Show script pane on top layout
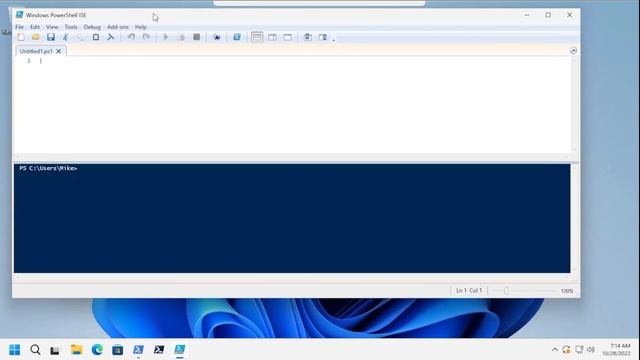Viewport: 640px width, 360px height. tap(257, 37)
